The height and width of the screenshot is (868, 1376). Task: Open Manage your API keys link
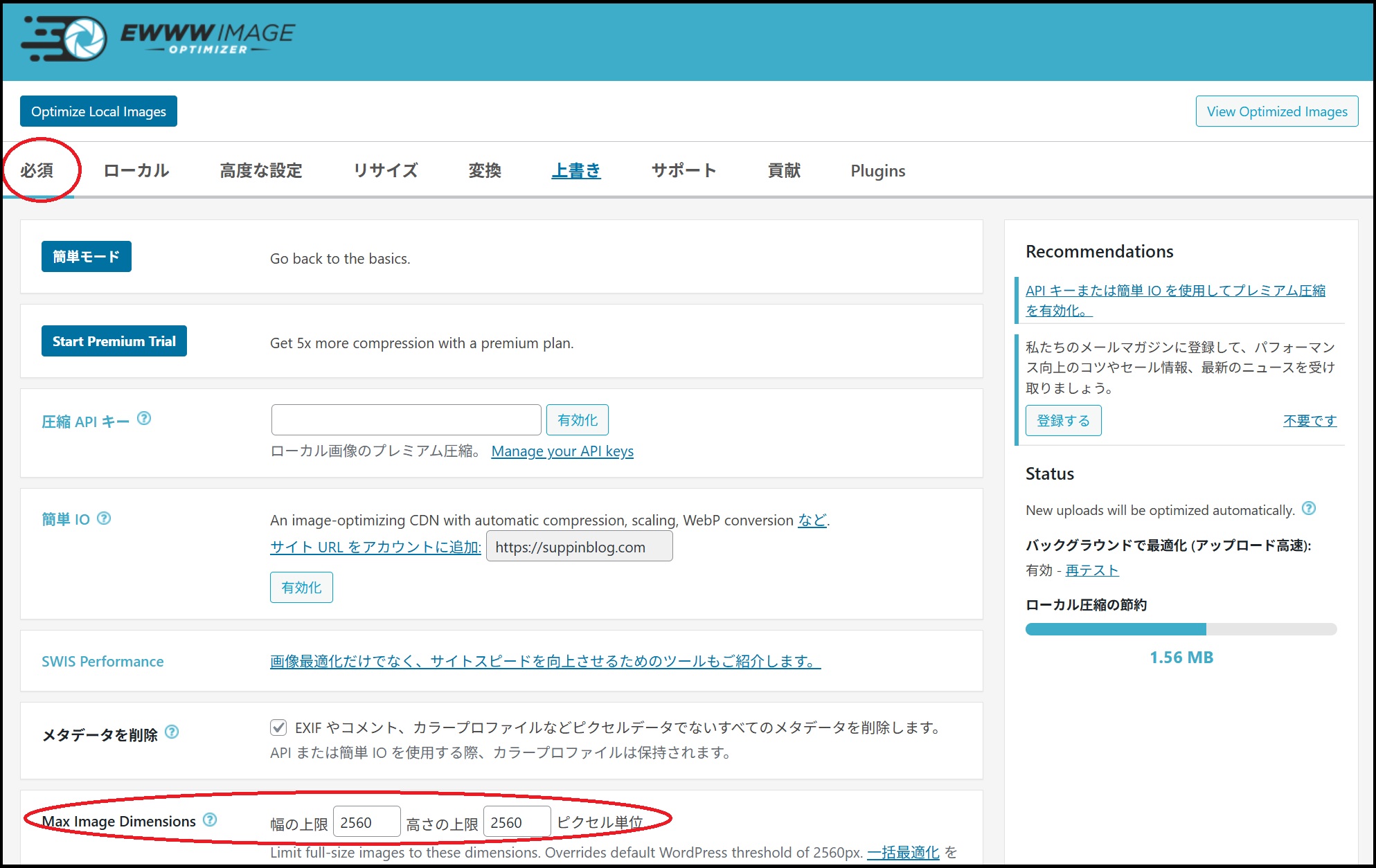(x=562, y=451)
